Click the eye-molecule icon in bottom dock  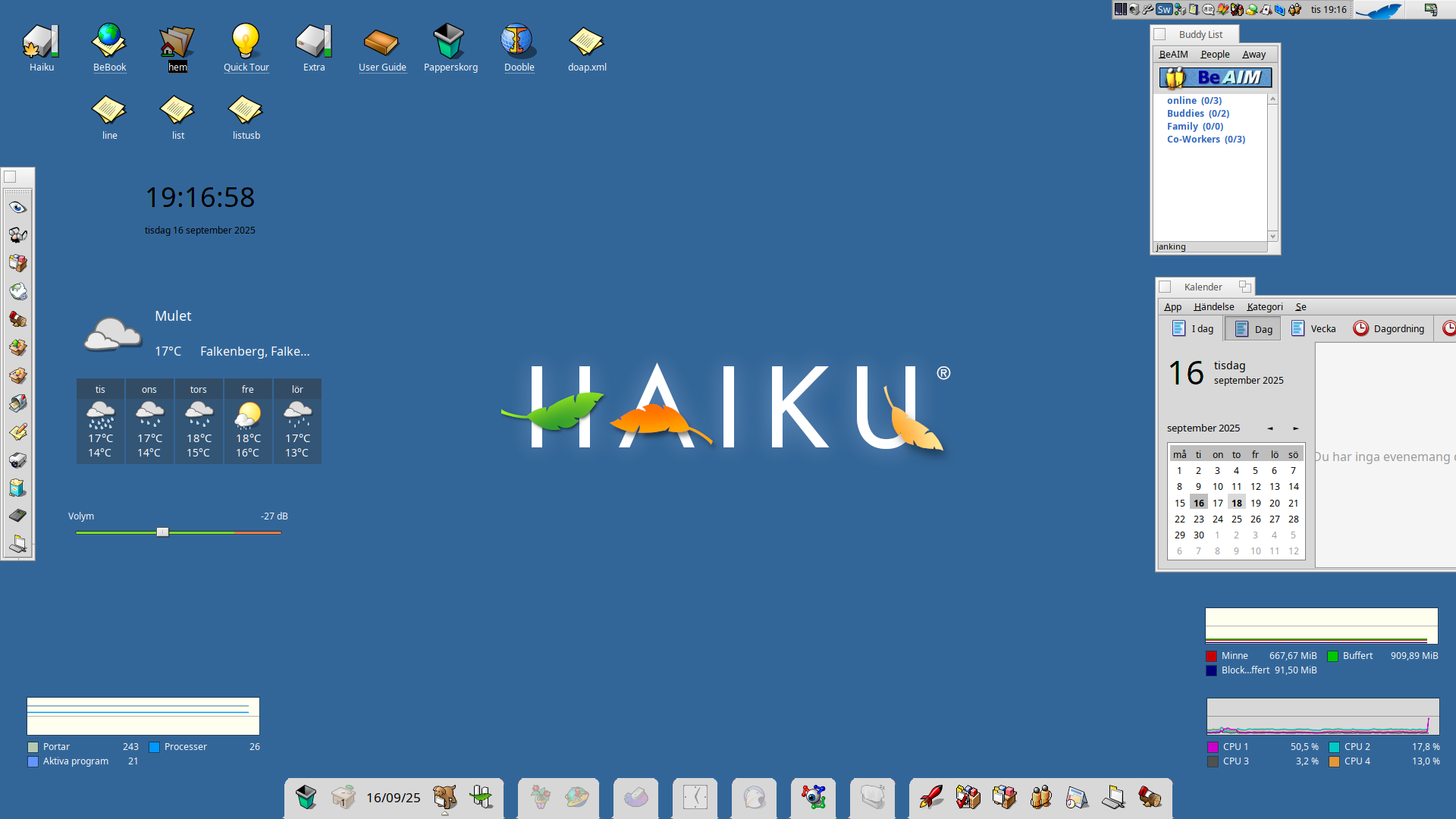[x=813, y=797]
